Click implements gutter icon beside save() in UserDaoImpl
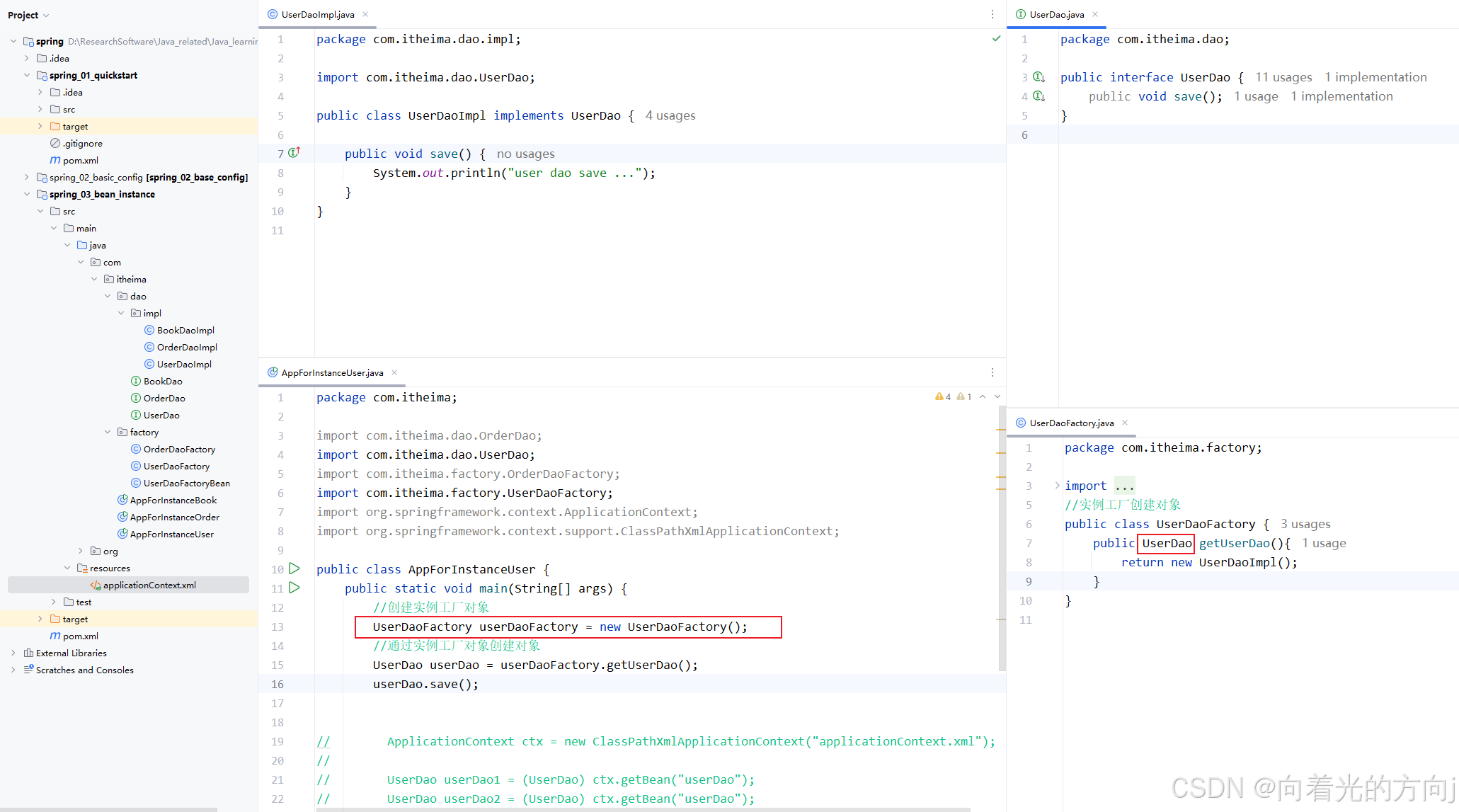This screenshot has width=1459, height=812. (294, 153)
